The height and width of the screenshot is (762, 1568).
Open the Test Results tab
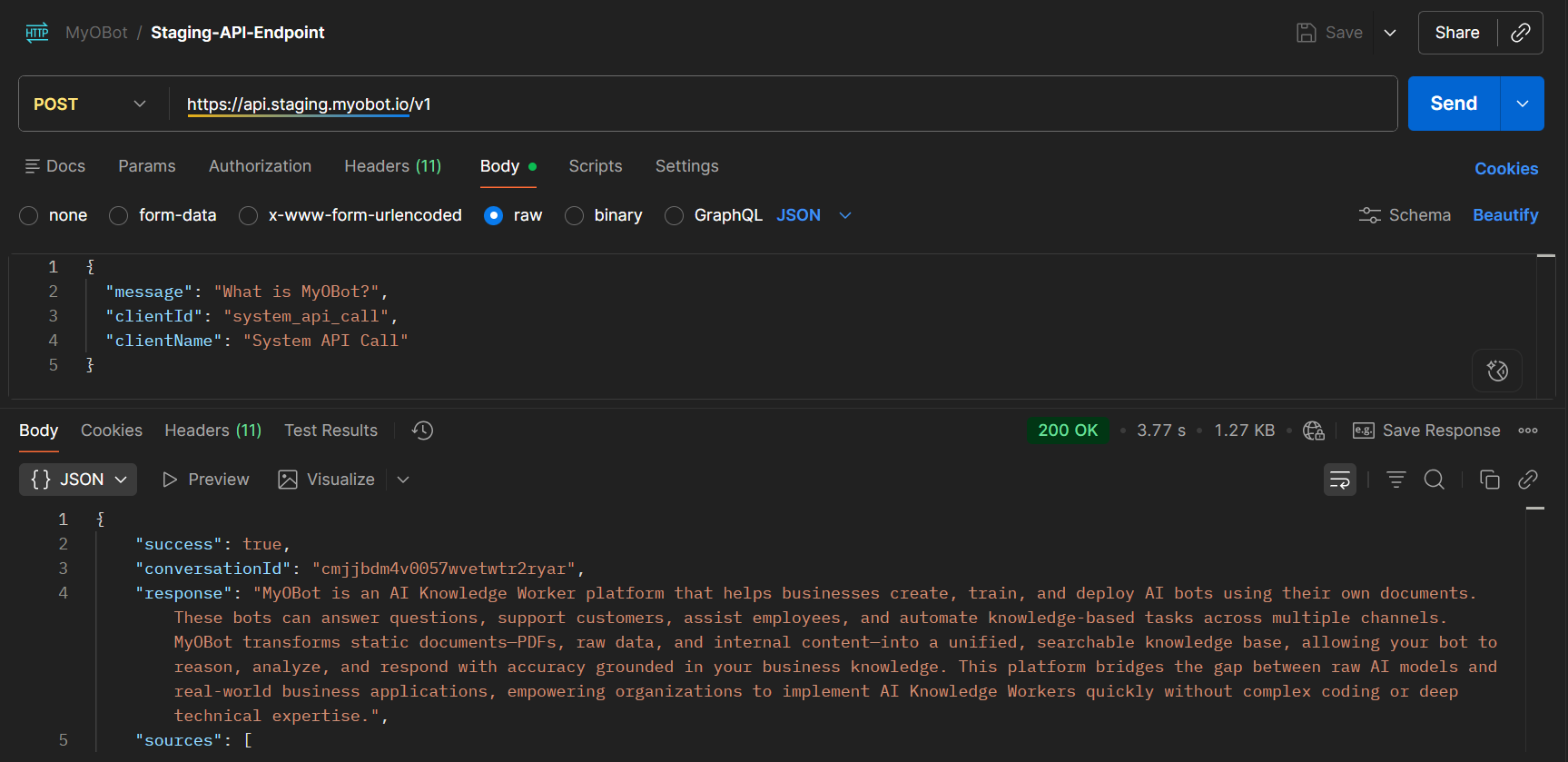pos(330,430)
